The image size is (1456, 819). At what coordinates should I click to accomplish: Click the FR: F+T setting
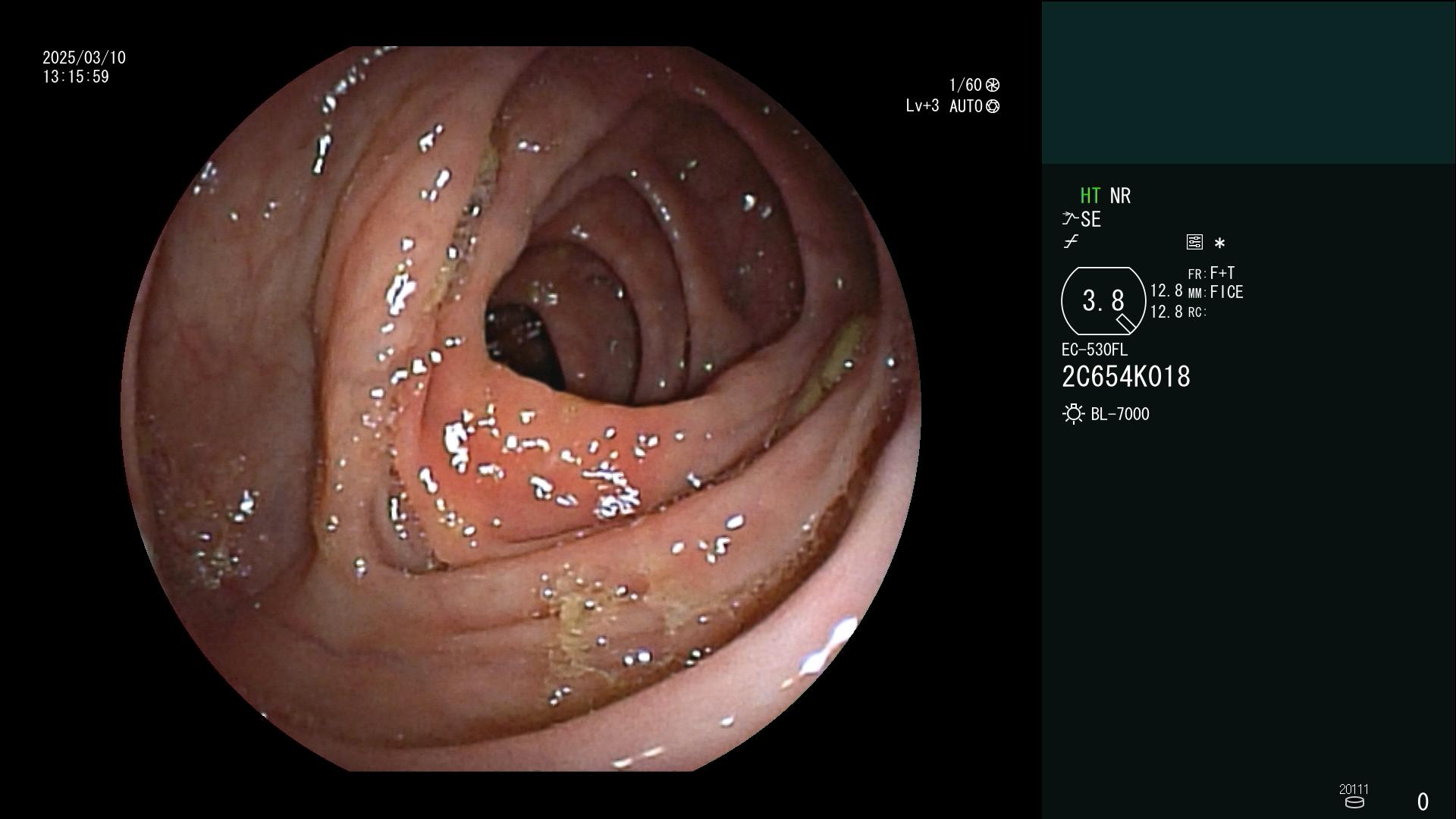[1211, 273]
